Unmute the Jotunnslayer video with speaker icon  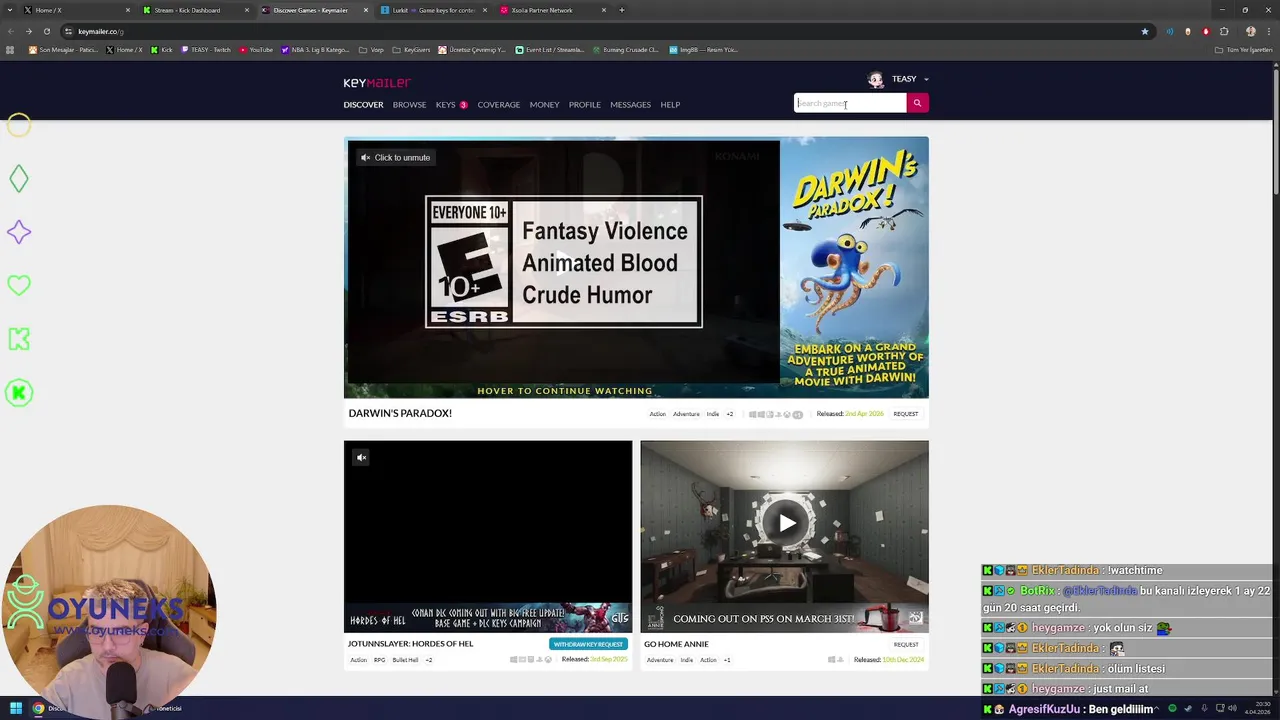click(x=362, y=457)
